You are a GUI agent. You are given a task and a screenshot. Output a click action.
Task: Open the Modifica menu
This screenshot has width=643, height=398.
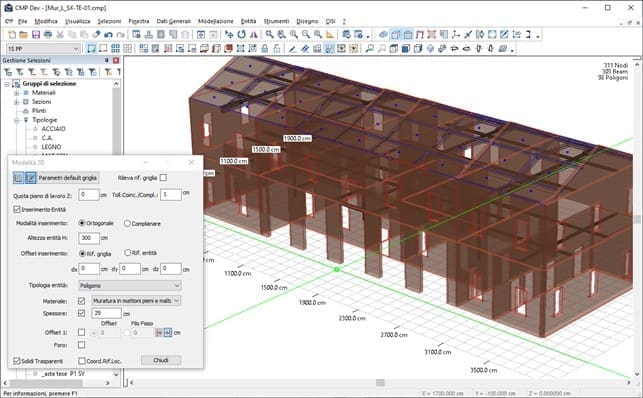point(46,21)
